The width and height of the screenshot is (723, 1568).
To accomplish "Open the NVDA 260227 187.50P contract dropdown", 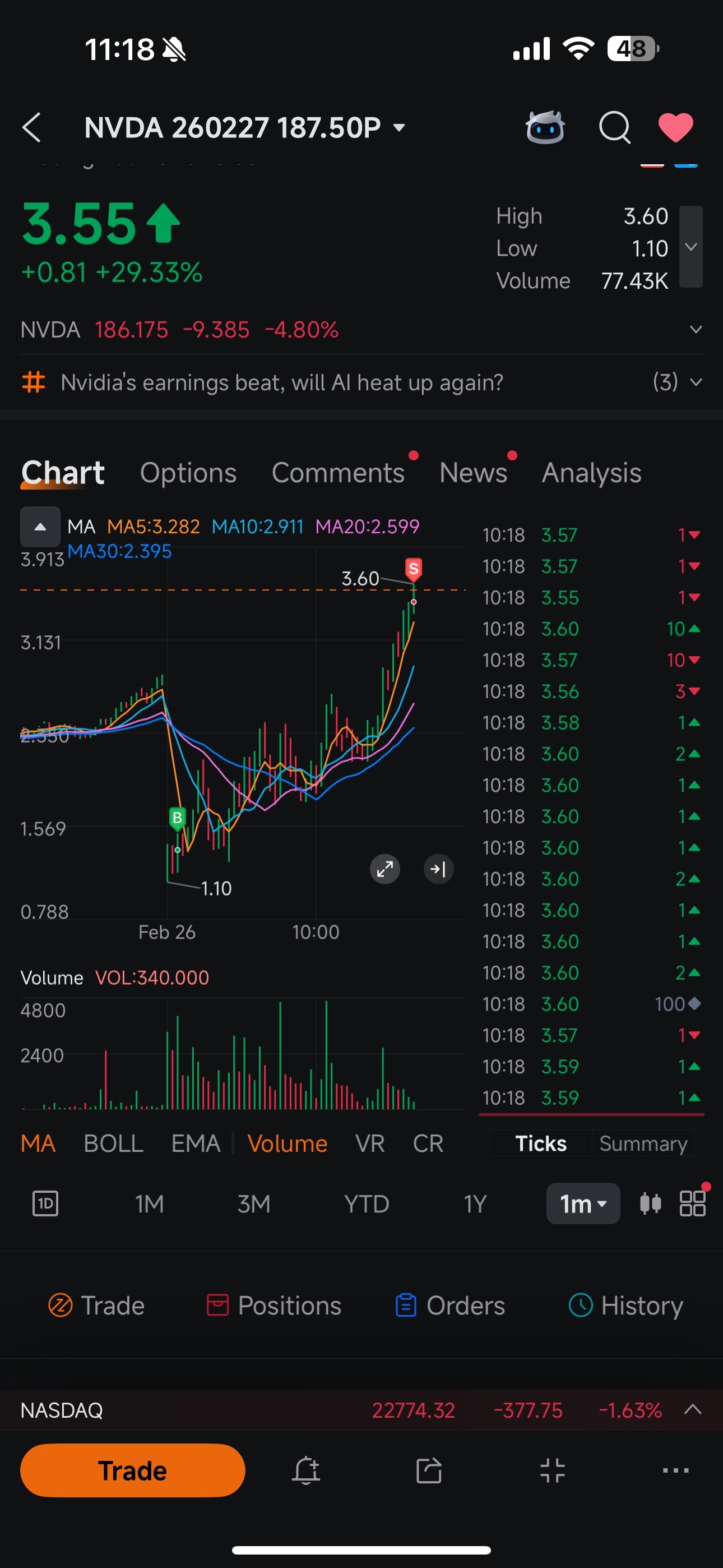I will pos(245,128).
